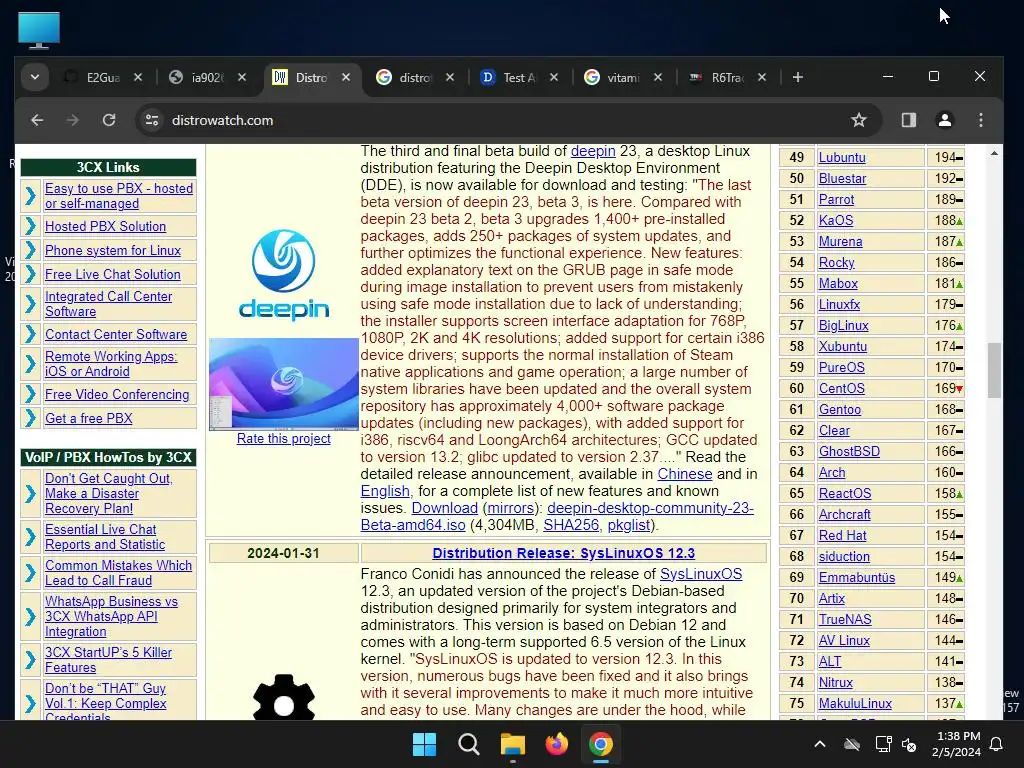Click the deepin SHA256 link
Screen dimensions: 1024x768
[x=571, y=525]
